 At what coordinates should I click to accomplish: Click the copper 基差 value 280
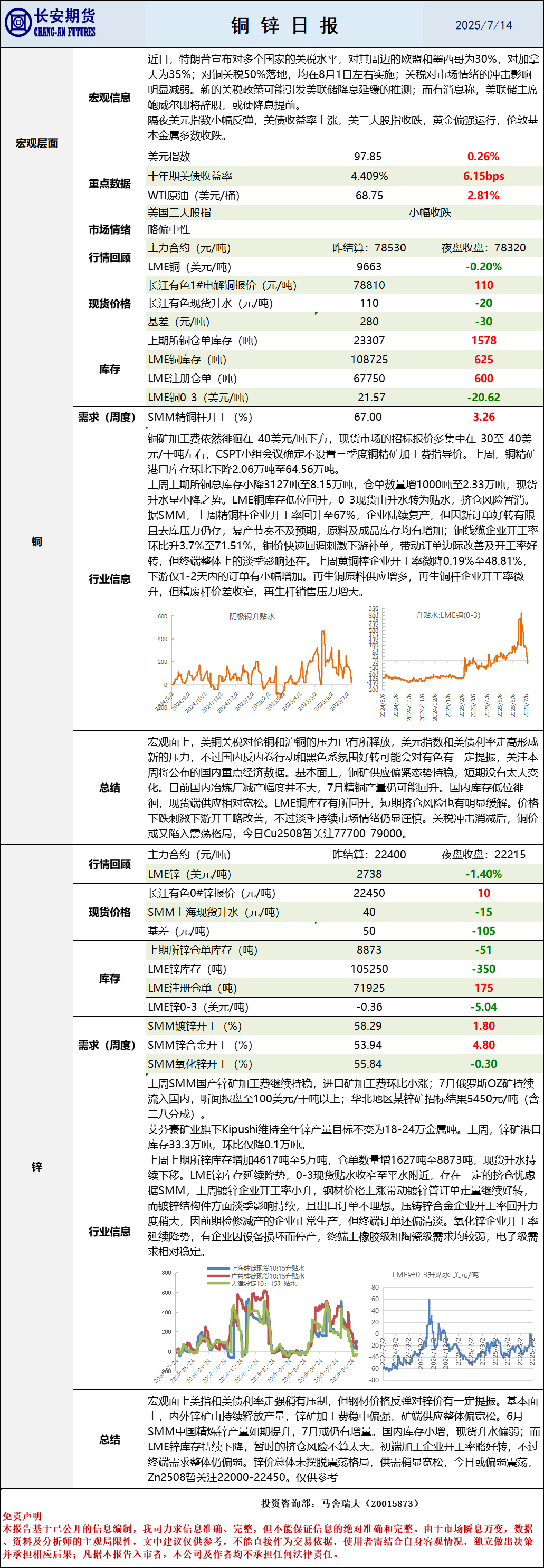pos(369,322)
